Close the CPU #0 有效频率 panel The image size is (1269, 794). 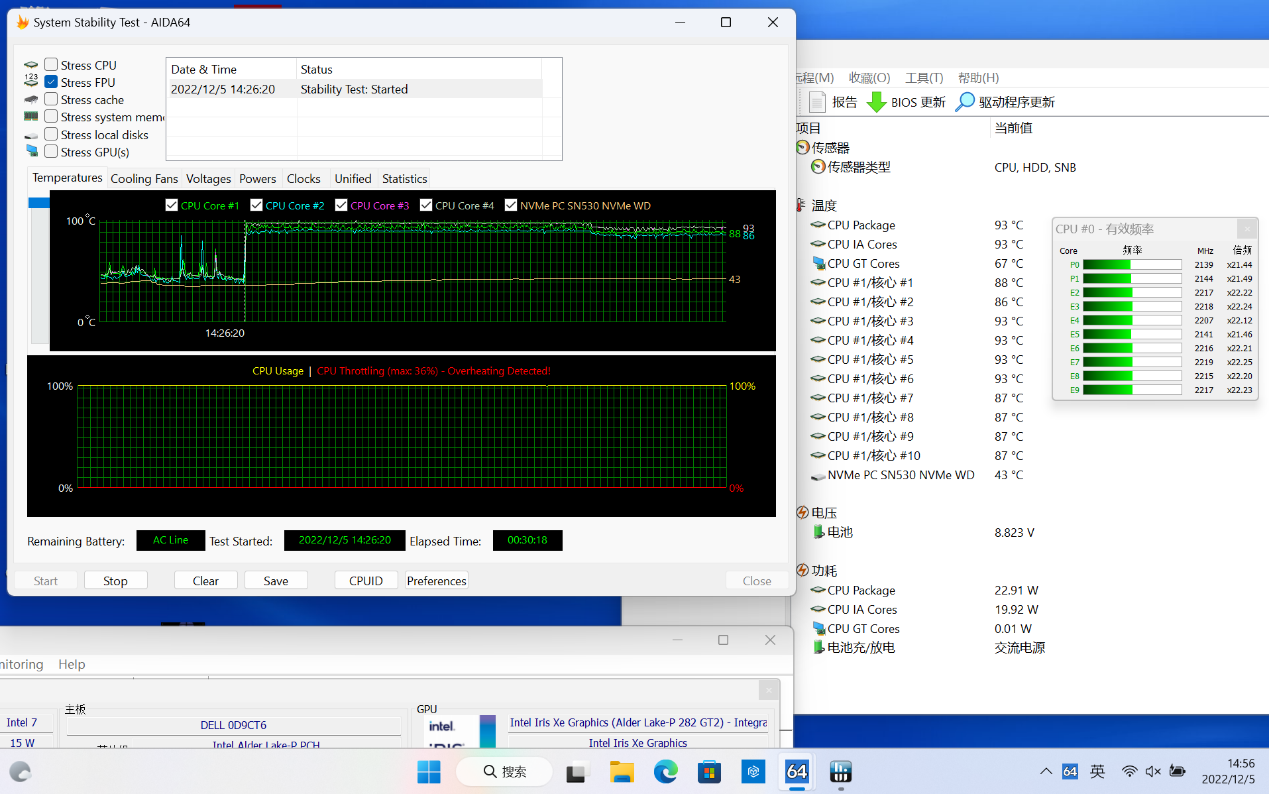tap(1246, 229)
